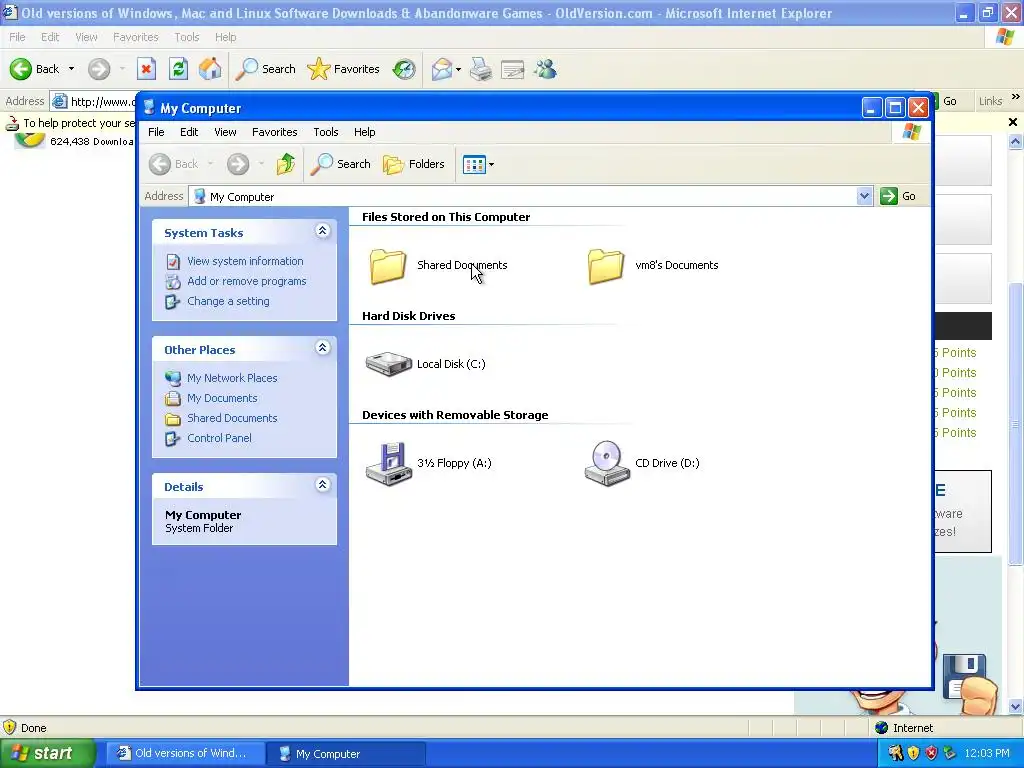1024x768 pixels.
Task: Click Back button in Internet Explorer
Action: point(35,69)
